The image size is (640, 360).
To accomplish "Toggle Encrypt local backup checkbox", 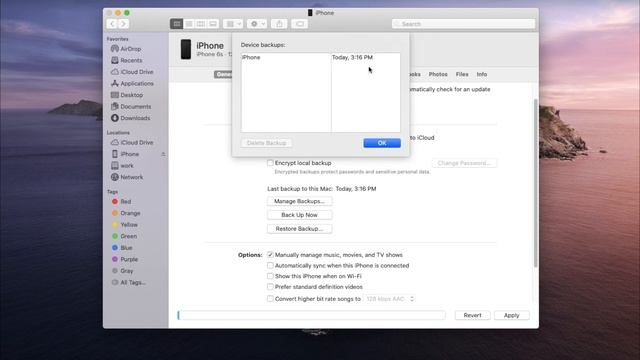I will tap(270, 163).
